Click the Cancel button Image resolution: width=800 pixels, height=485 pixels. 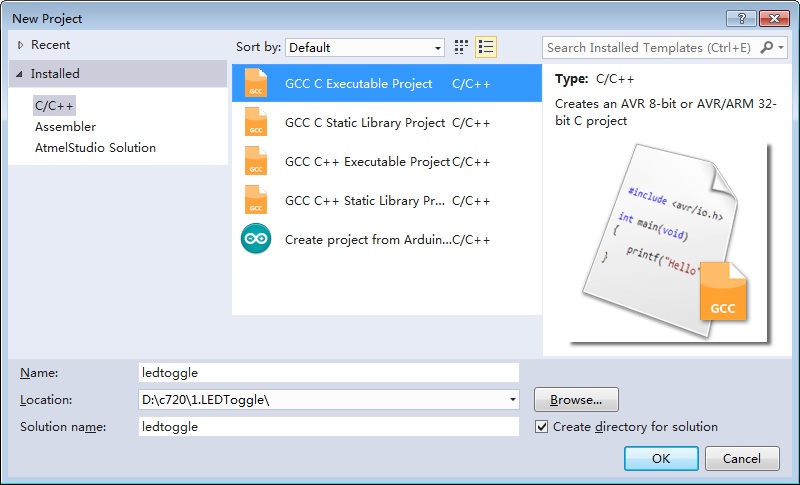[742, 458]
